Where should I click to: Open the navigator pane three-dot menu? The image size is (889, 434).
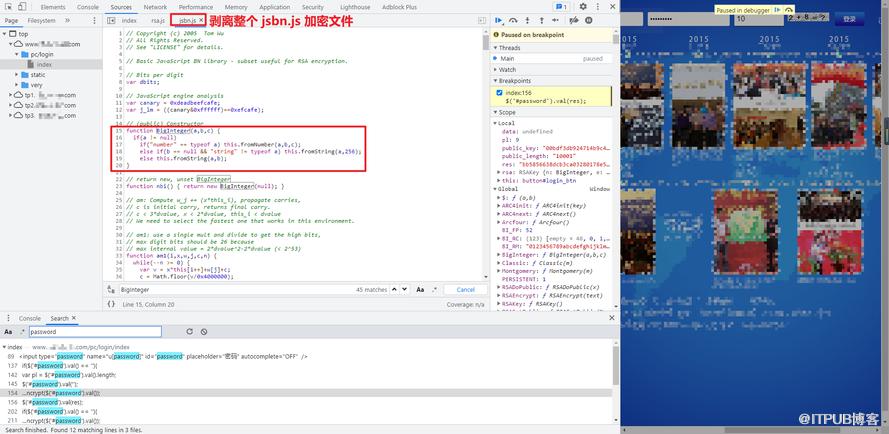click(x=94, y=20)
